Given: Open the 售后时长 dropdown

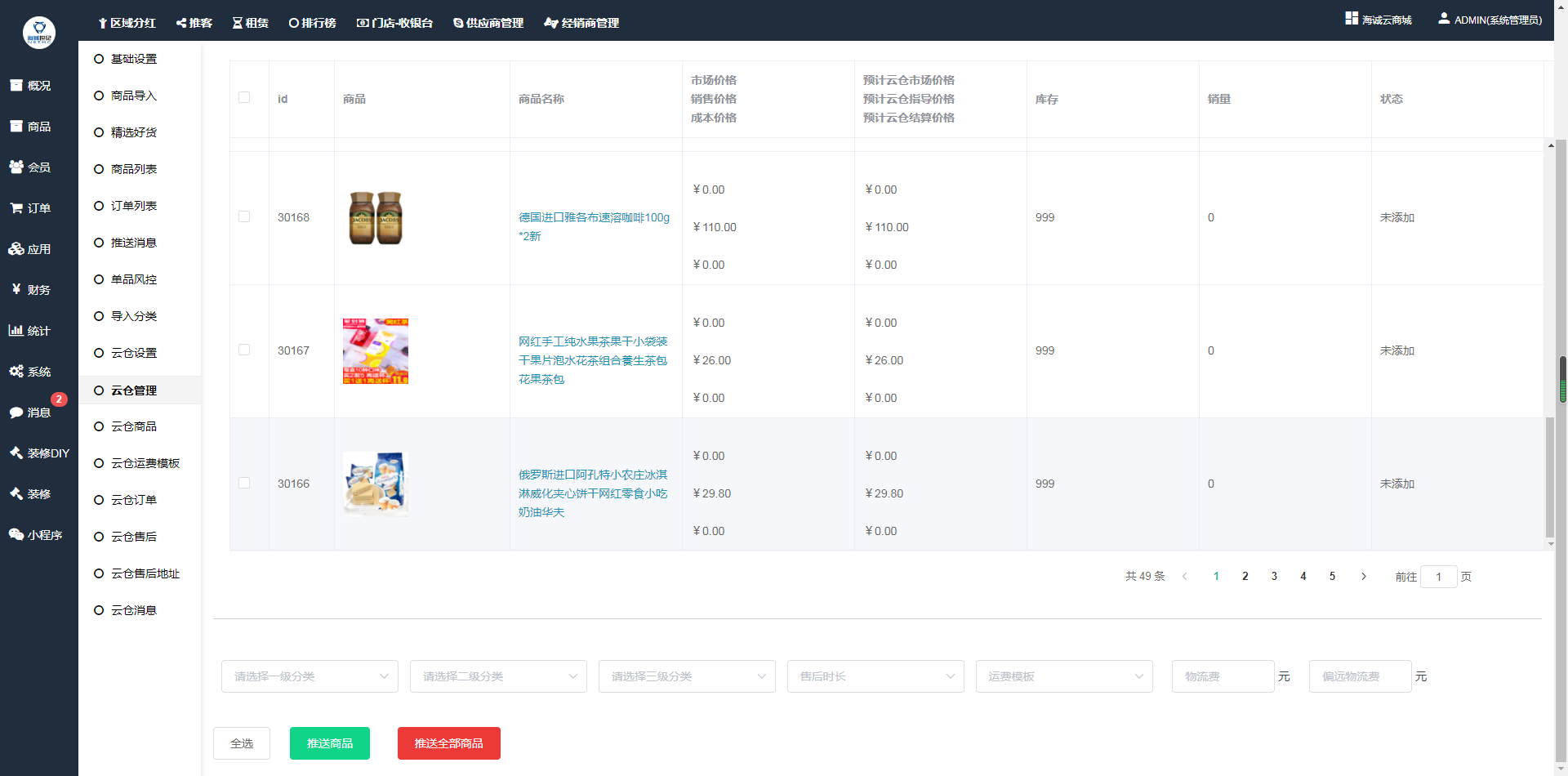Looking at the screenshot, I should click(875, 676).
